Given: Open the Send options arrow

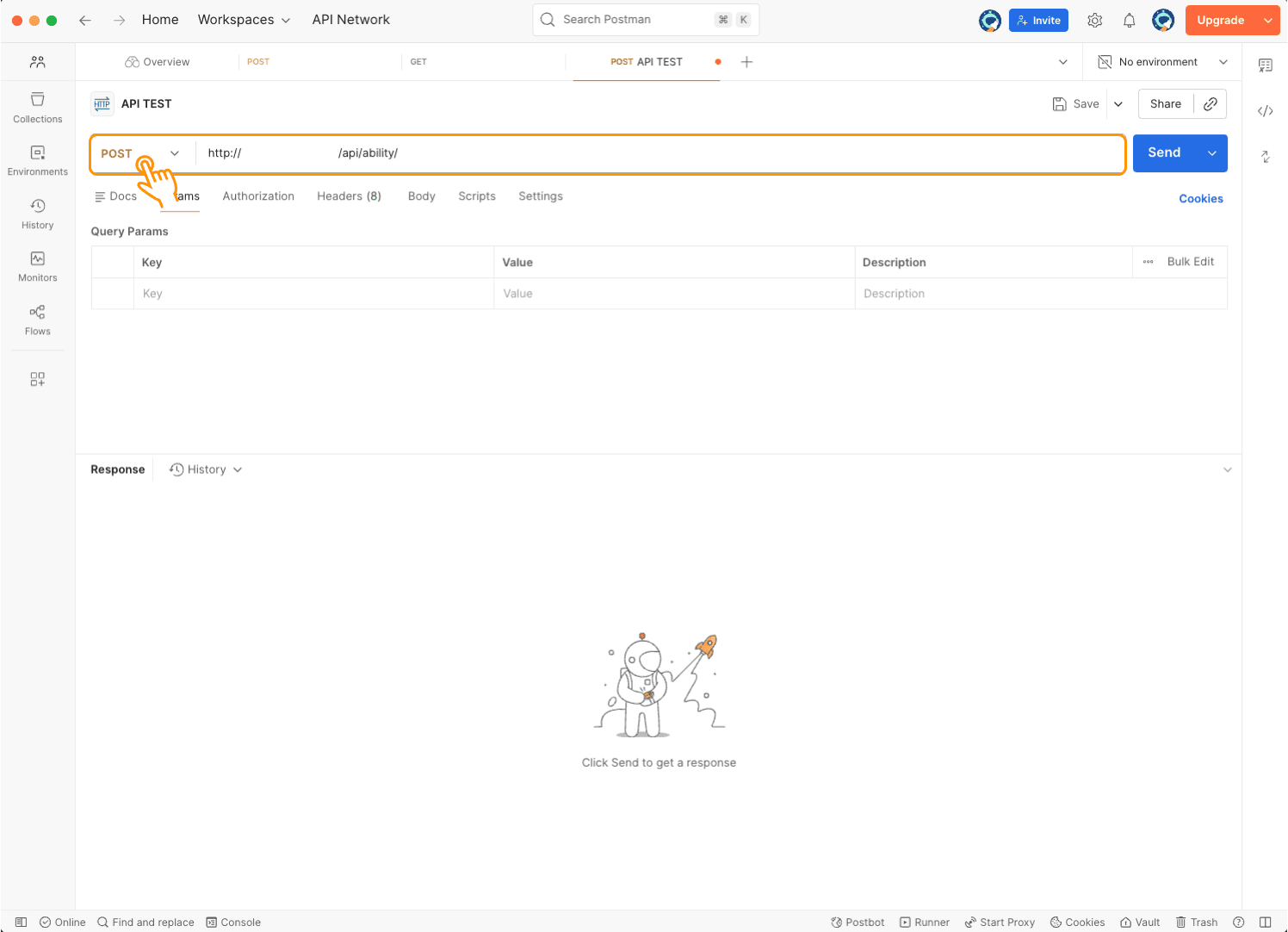Looking at the screenshot, I should 1211,153.
